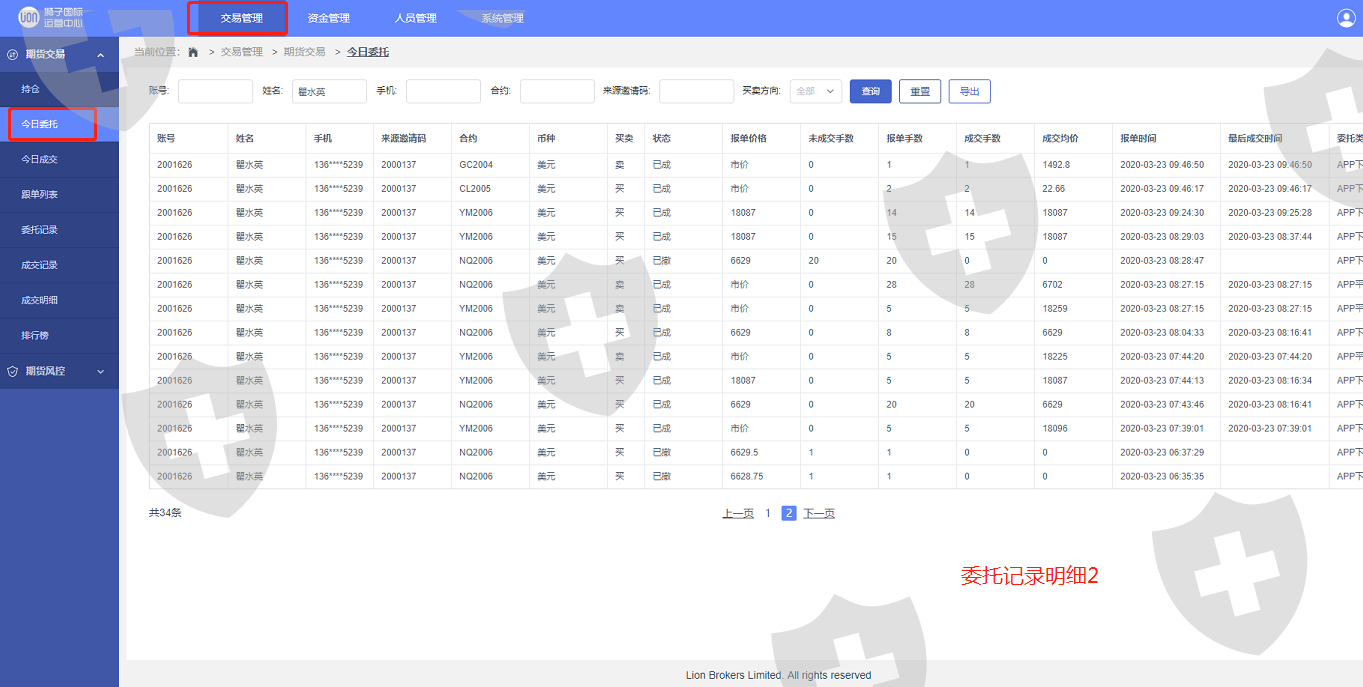Screen dimensions: 1363x687
Task: Go to 上一页 previous page
Action: (x=738, y=513)
